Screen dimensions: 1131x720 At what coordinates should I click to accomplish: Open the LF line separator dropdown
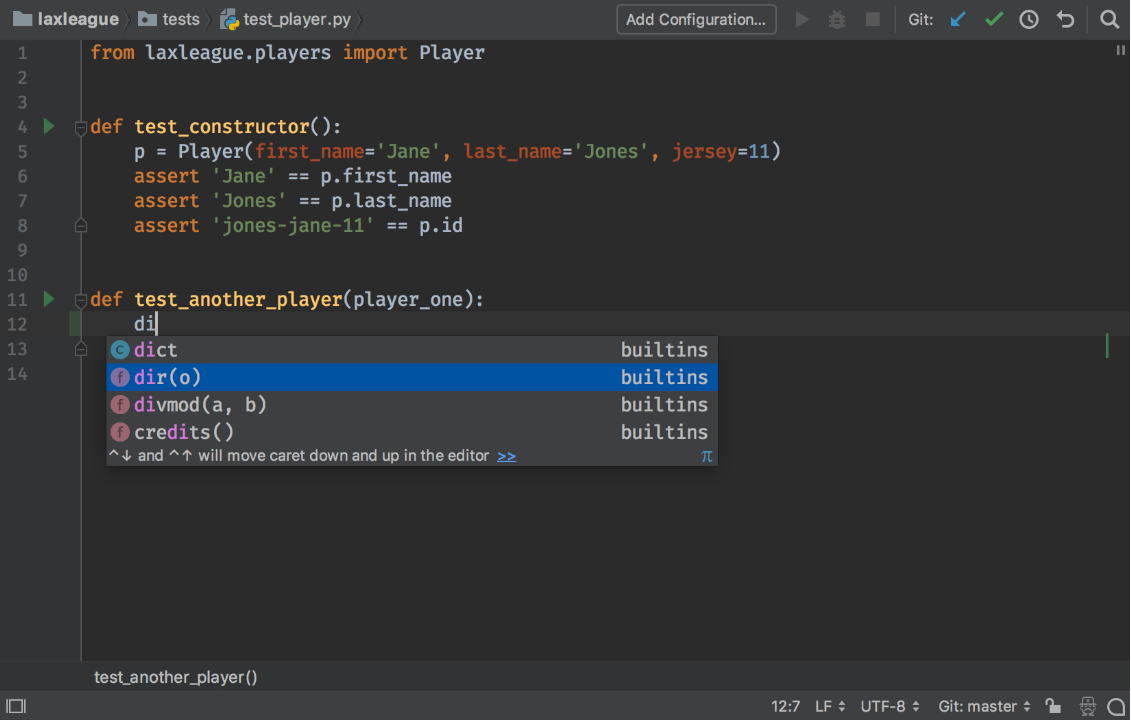pos(829,706)
